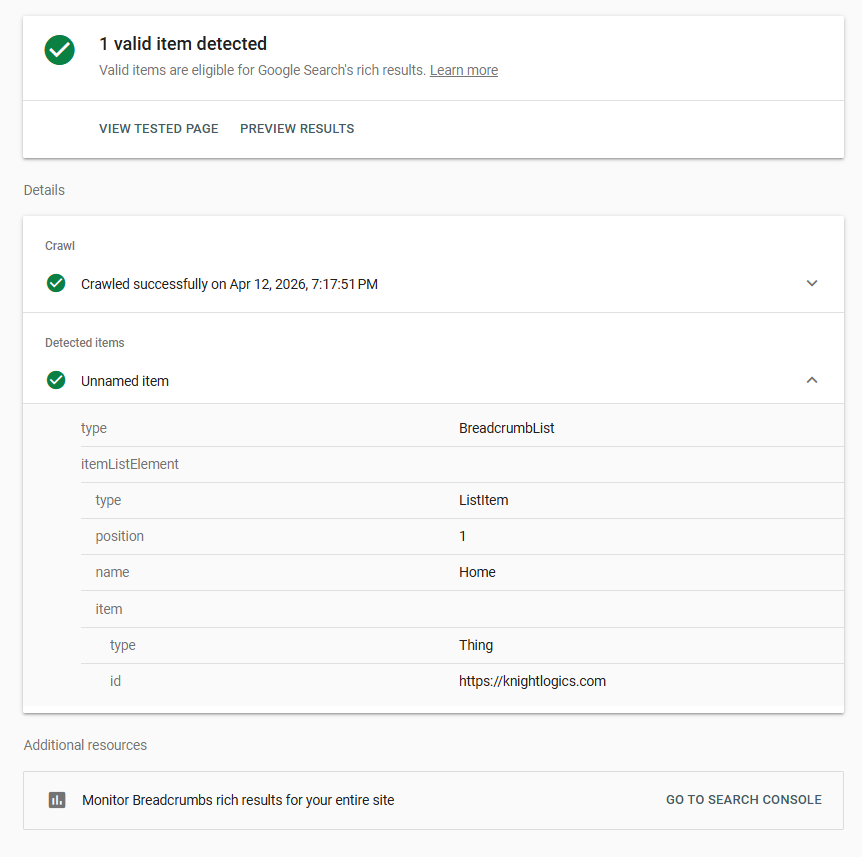
Task: Click GO TO SEARCH CONSOLE
Action: (x=743, y=799)
